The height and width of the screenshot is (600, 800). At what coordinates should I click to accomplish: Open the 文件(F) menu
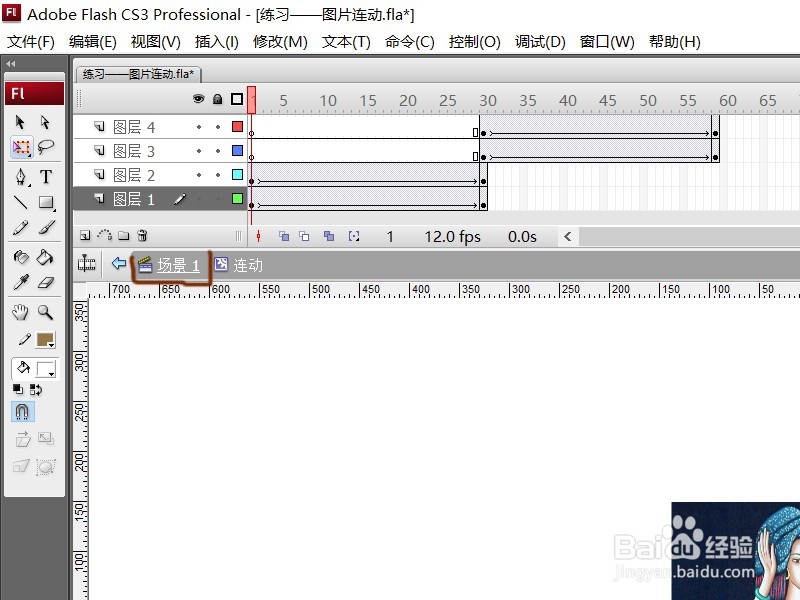click(31, 42)
